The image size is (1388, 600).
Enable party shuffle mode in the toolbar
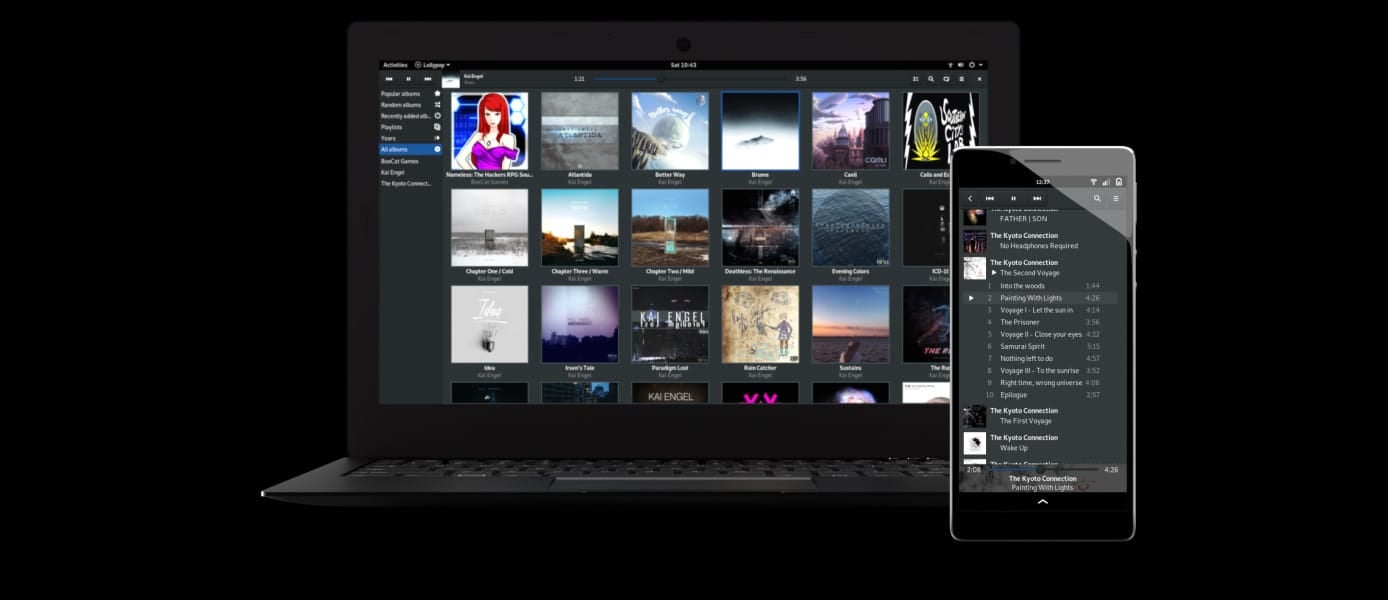915,78
